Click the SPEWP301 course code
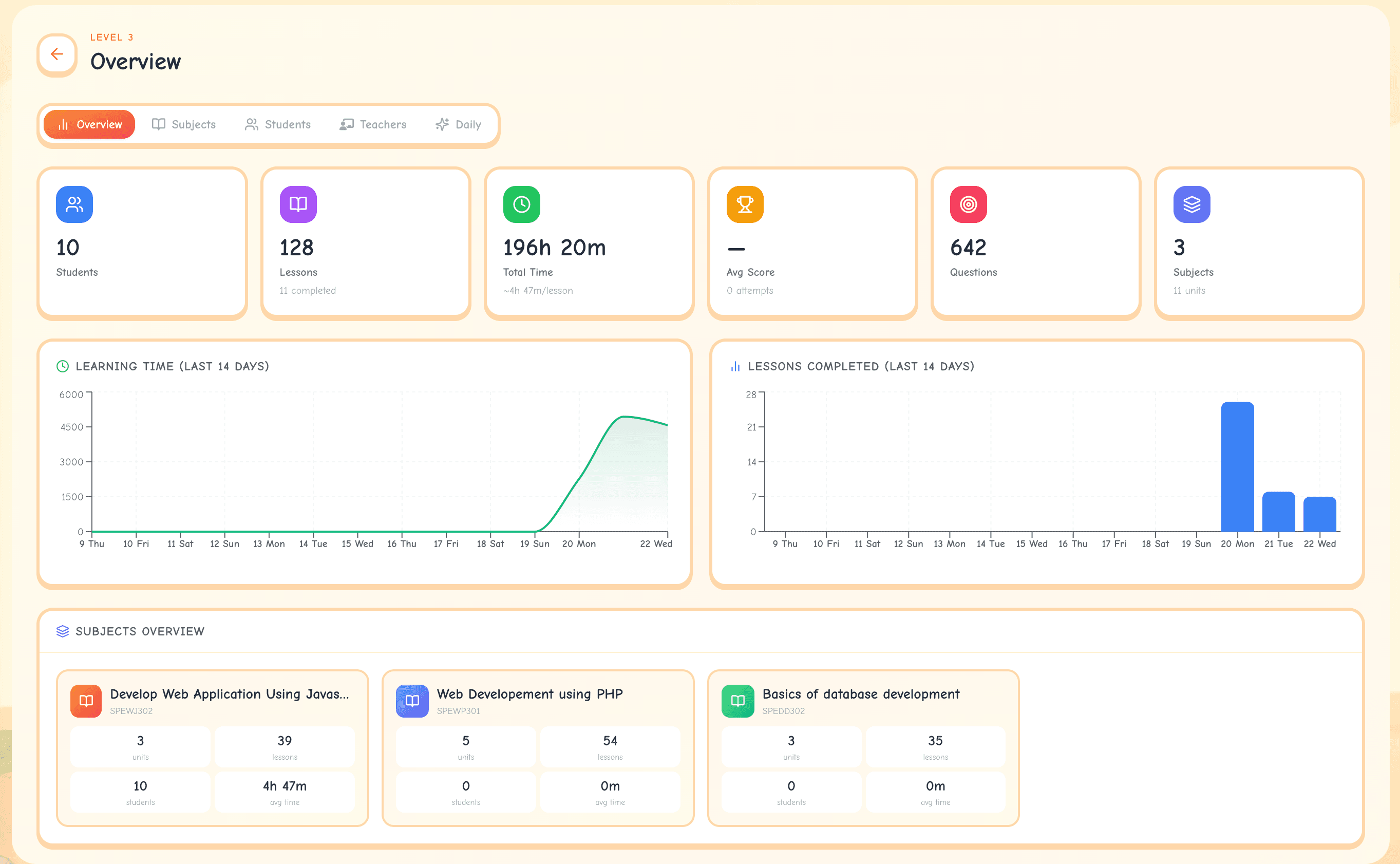This screenshot has height=864, width=1400. coord(458,711)
